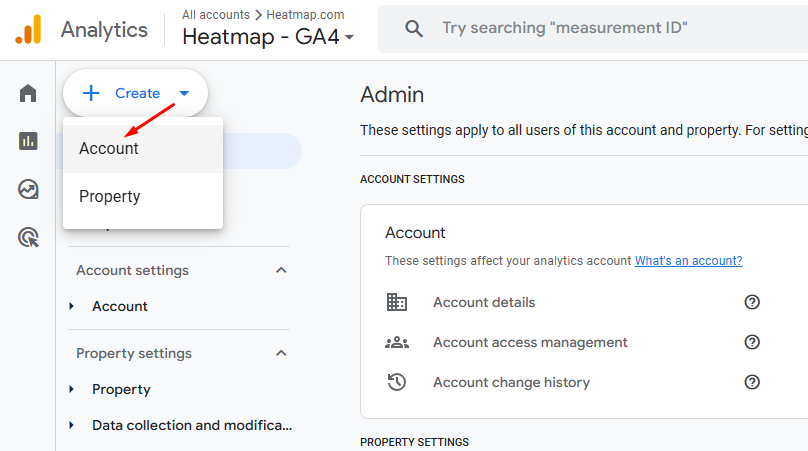Click the Account change history clock icon
The width and height of the screenshot is (808, 451).
tap(397, 382)
